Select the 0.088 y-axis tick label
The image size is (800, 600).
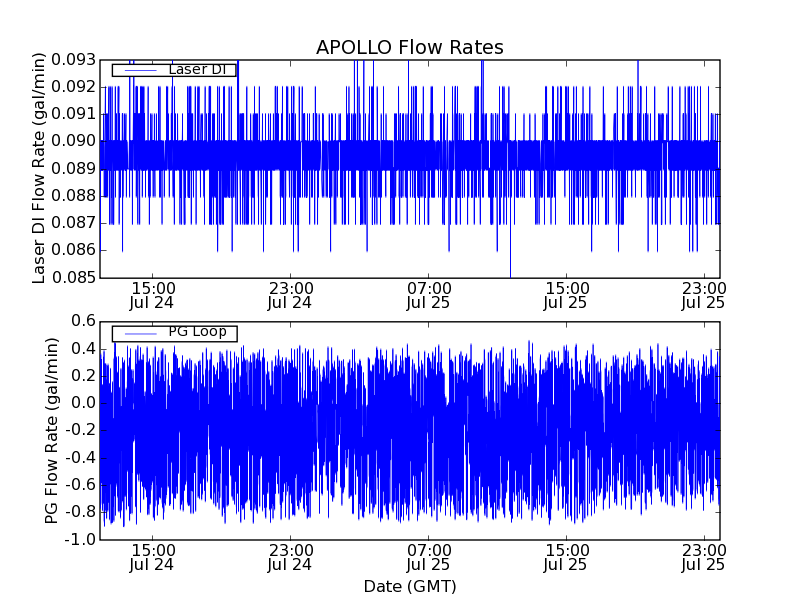pyautogui.click(x=73, y=196)
